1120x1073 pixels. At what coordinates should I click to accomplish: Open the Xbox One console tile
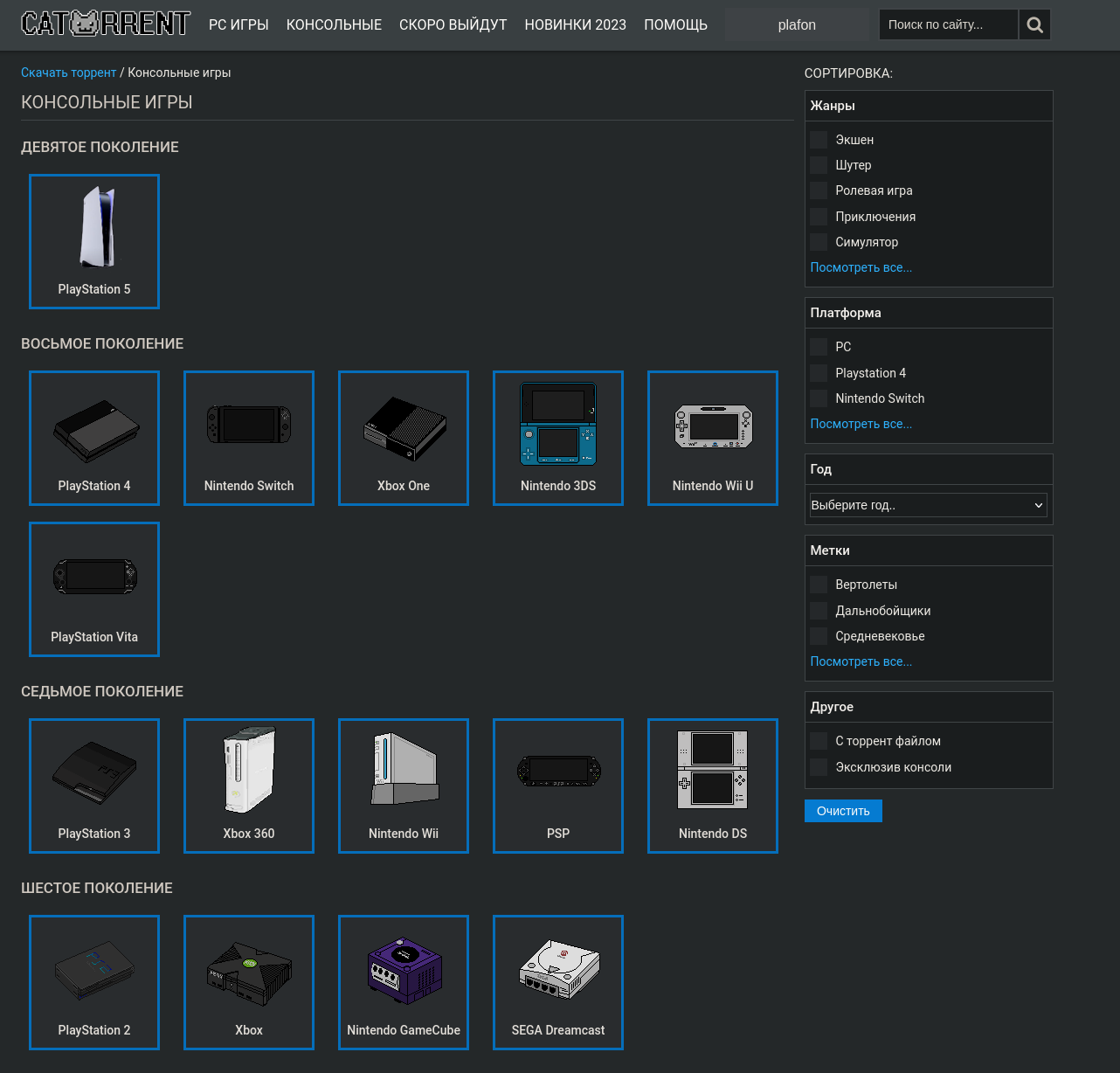(404, 438)
